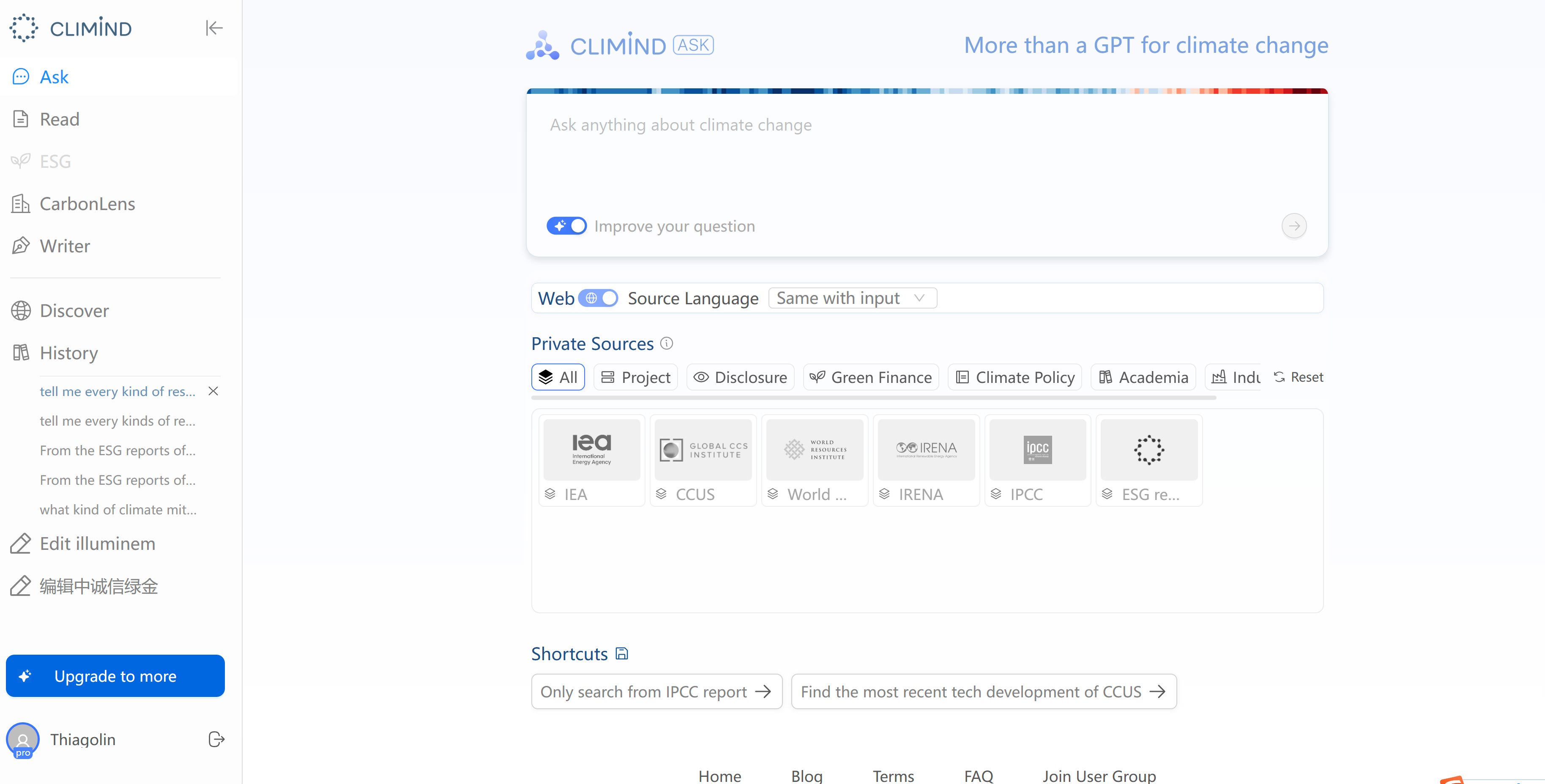Image resolution: width=1545 pixels, height=784 pixels.
Task: Submit question with arrow send button
Action: (1293, 226)
